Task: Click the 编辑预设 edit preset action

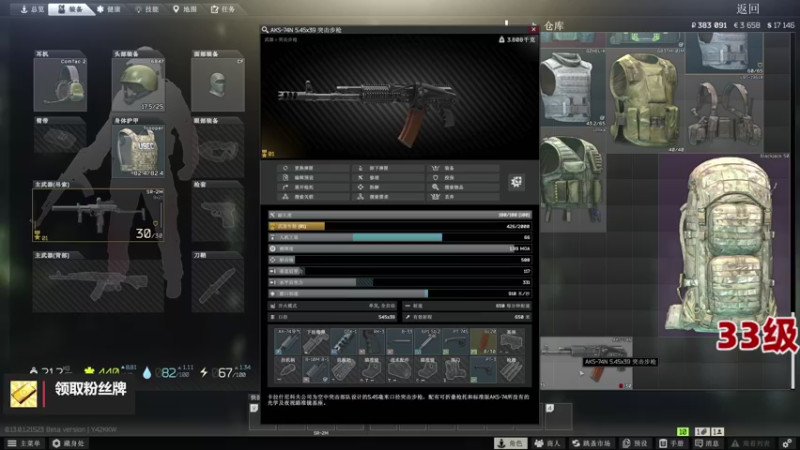Action: pos(313,178)
